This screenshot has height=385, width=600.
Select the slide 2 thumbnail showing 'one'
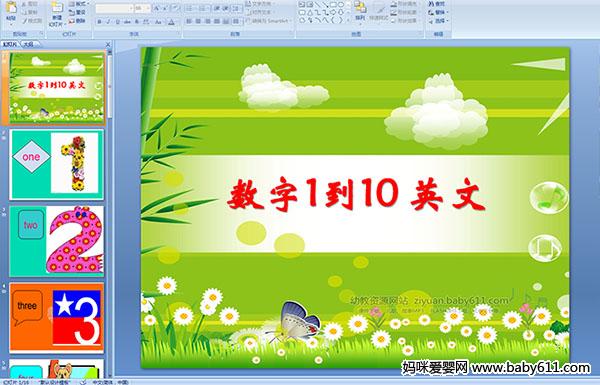(x=57, y=164)
